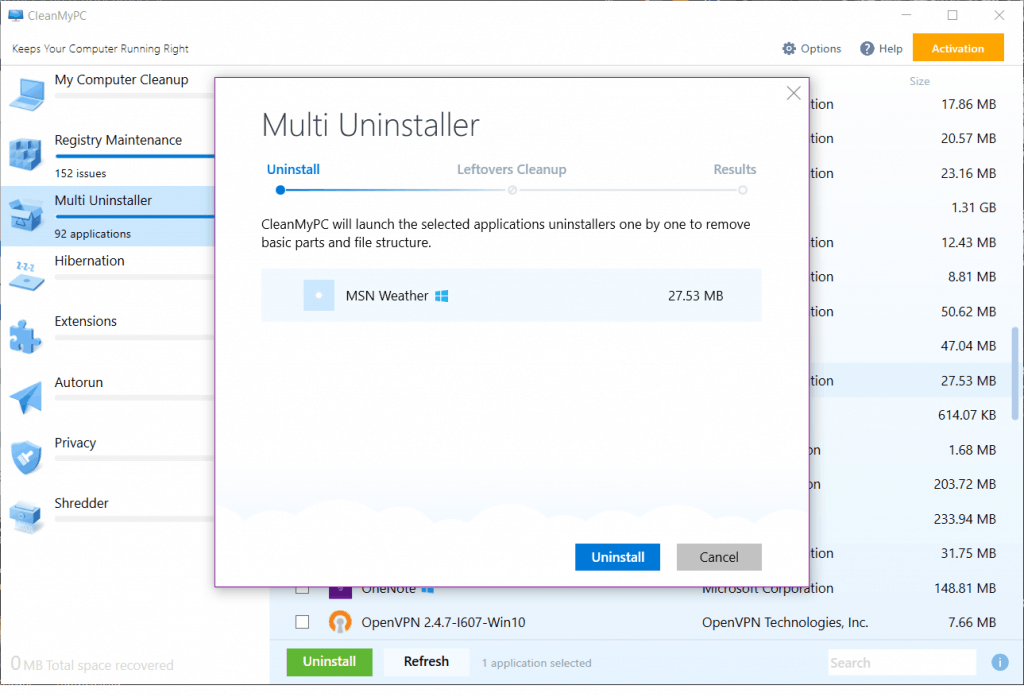Click the Extensions puzzle piece icon
Image resolution: width=1024 pixels, height=697 pixels.
(25, 336)
